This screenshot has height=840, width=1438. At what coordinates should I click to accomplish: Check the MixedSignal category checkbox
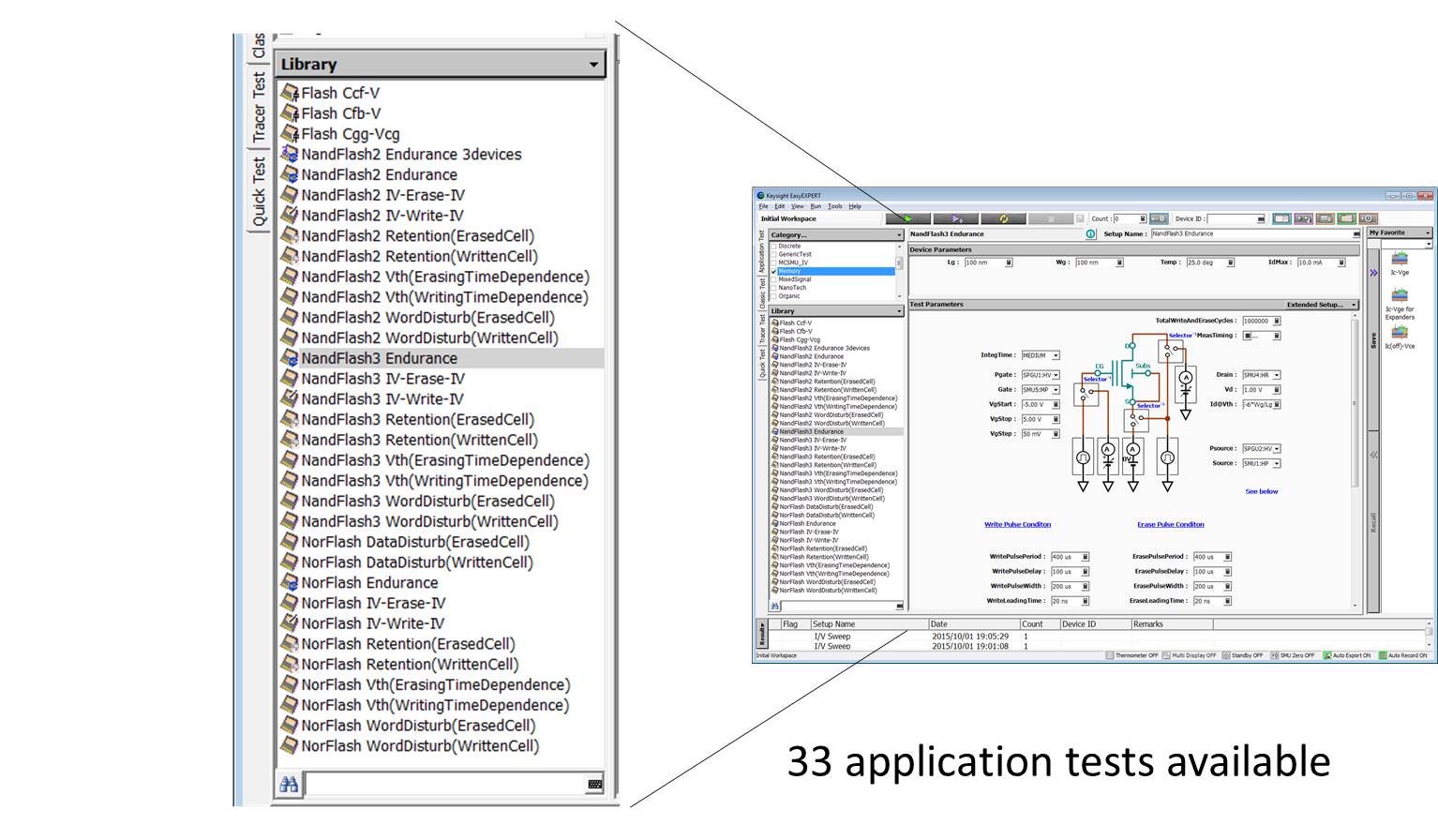click(773, 279)
